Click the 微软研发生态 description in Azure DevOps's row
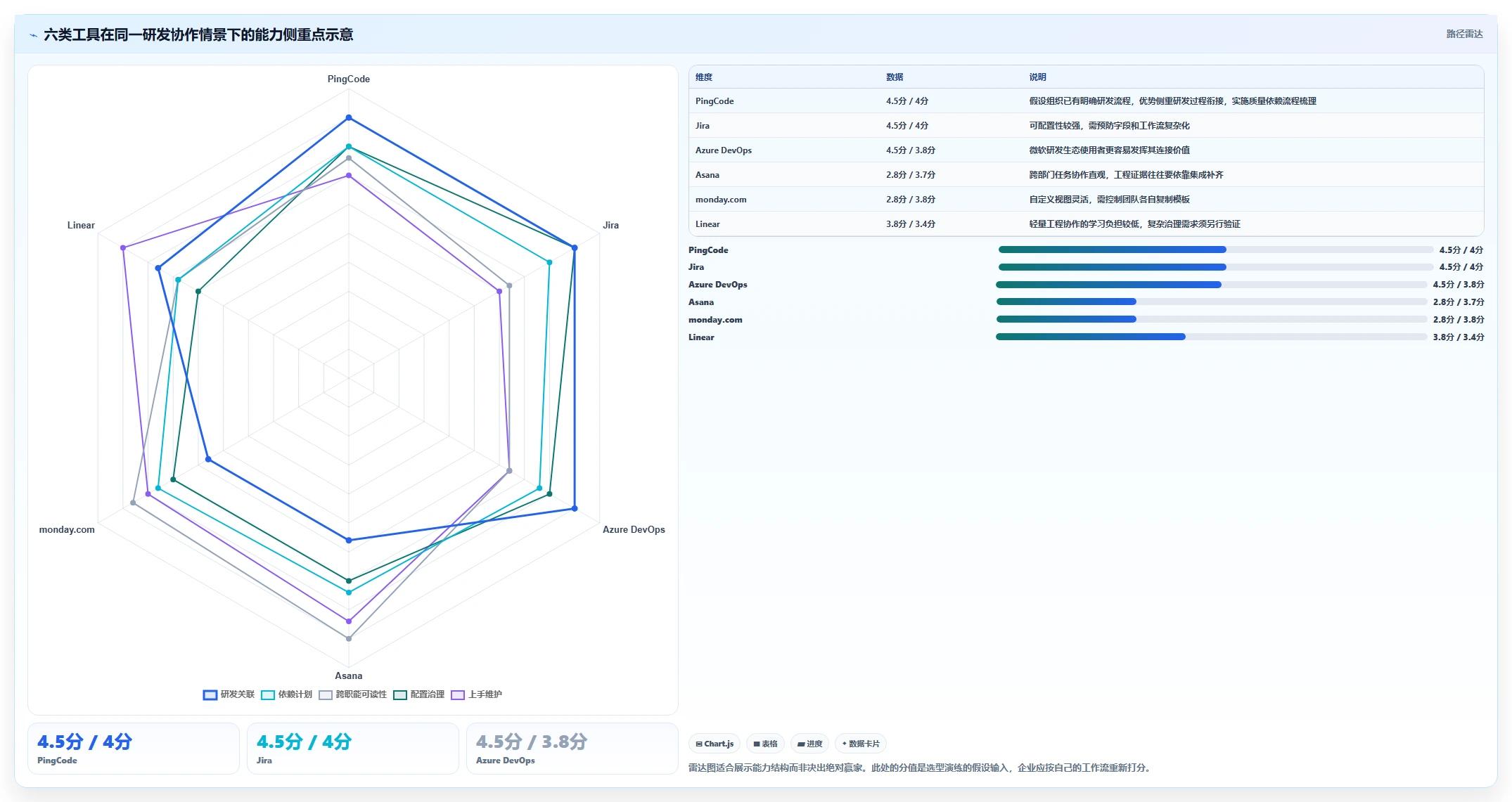1512x802 pixels. 1110,150
